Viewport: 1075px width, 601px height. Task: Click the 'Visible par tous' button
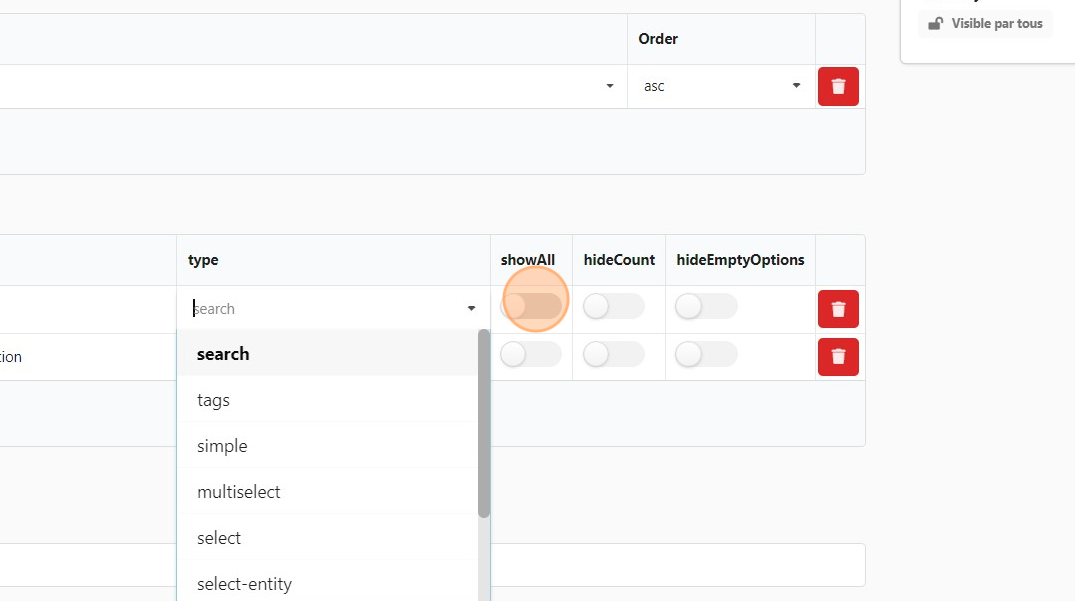pos(985,24)
